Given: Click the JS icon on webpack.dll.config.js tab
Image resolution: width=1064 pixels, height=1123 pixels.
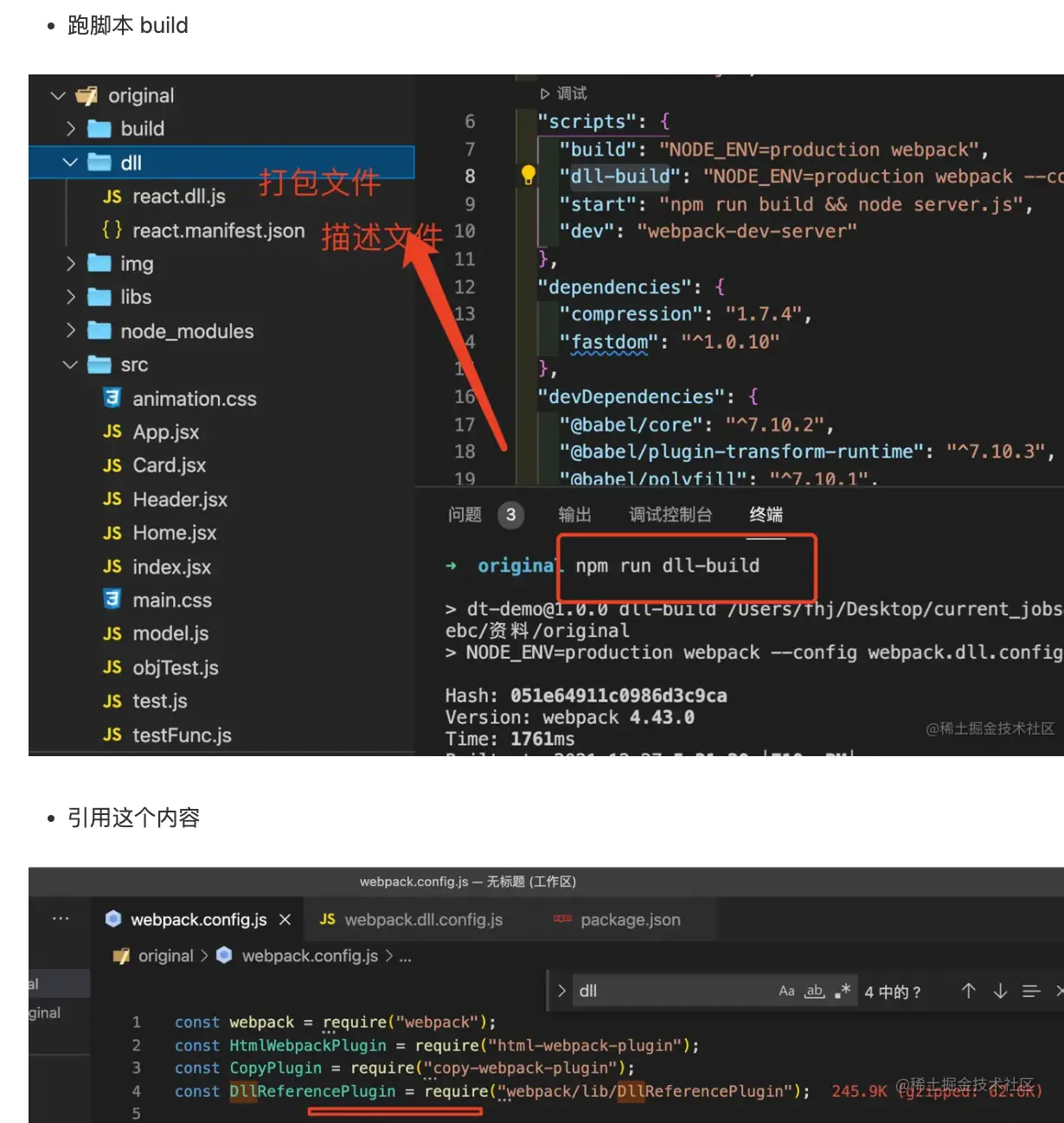Looking at the screenshot, I should pyautogui.click(x=327, y=919).
